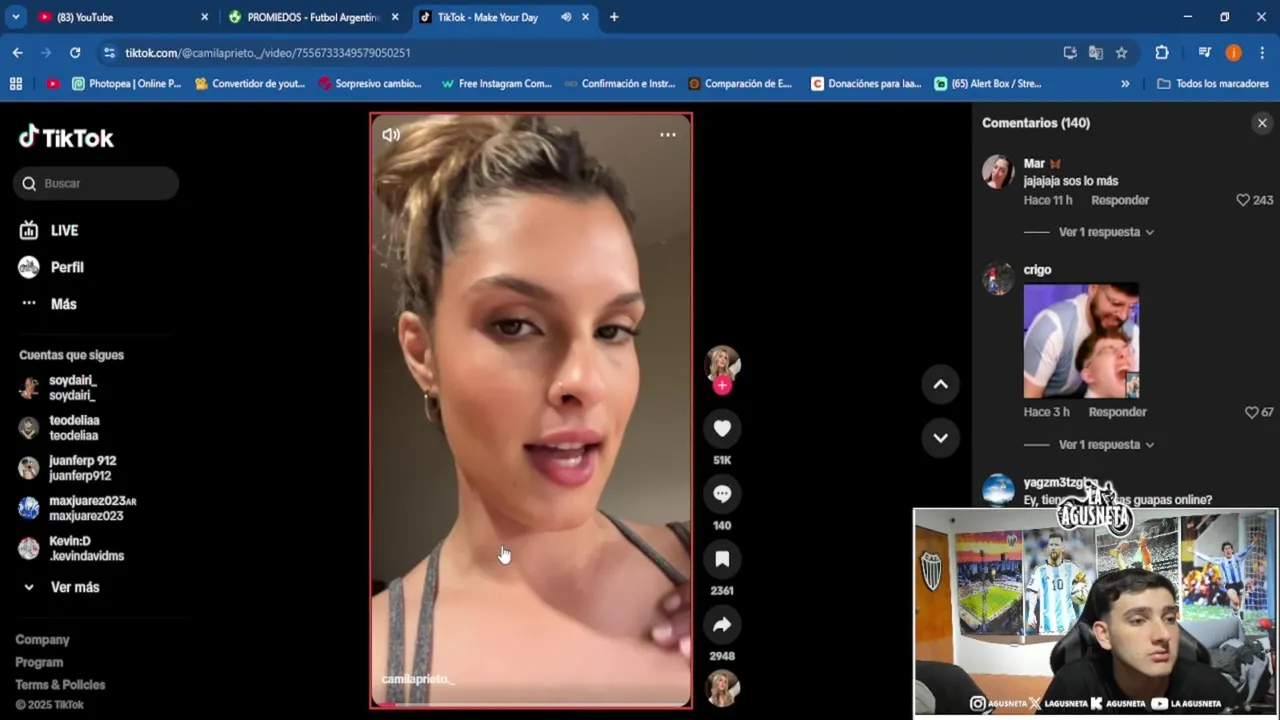Open Free Instagram Com... bookmark
The image size is (1280, 720).
tap(496, 84)
